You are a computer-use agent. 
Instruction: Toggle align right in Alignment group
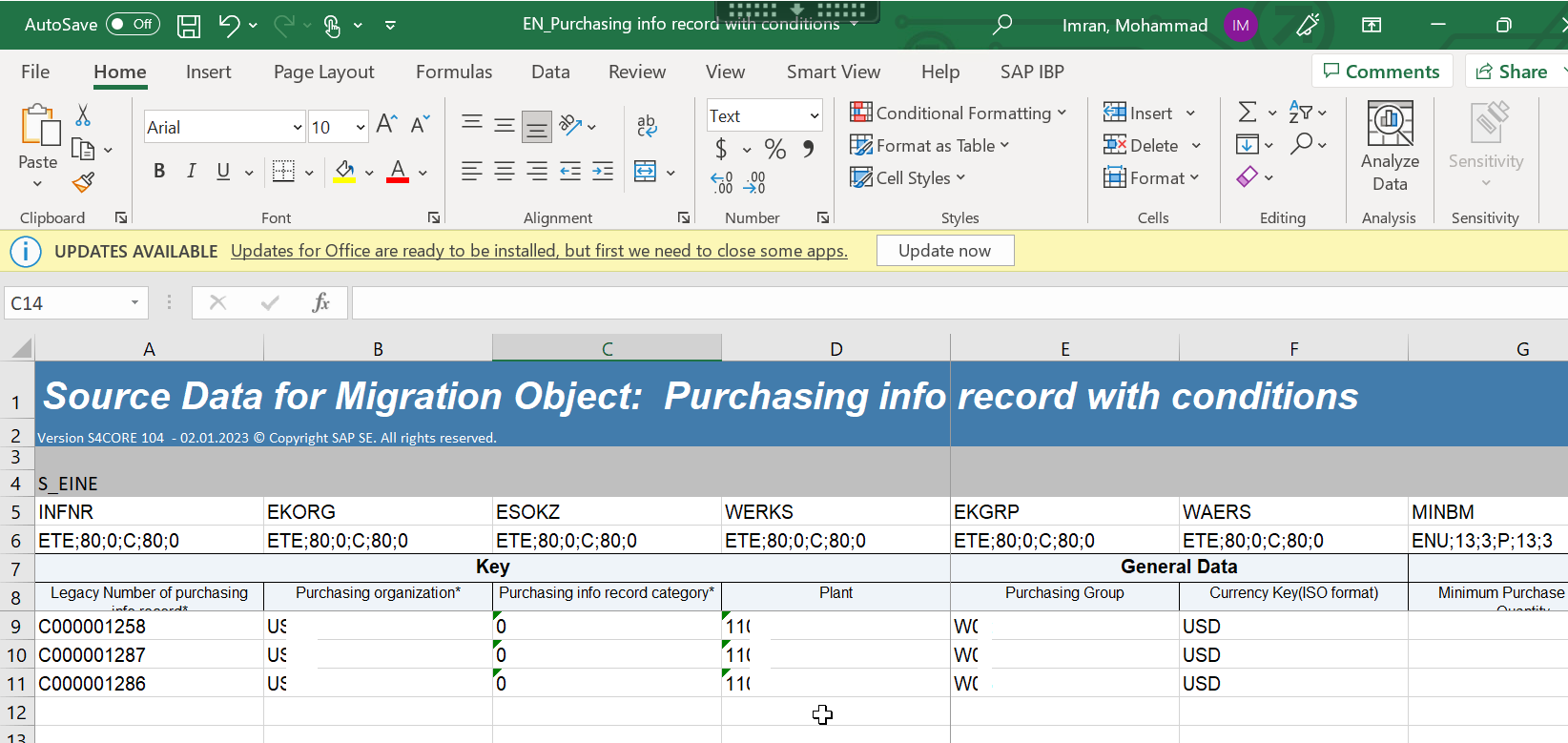(x=537, y=172)
